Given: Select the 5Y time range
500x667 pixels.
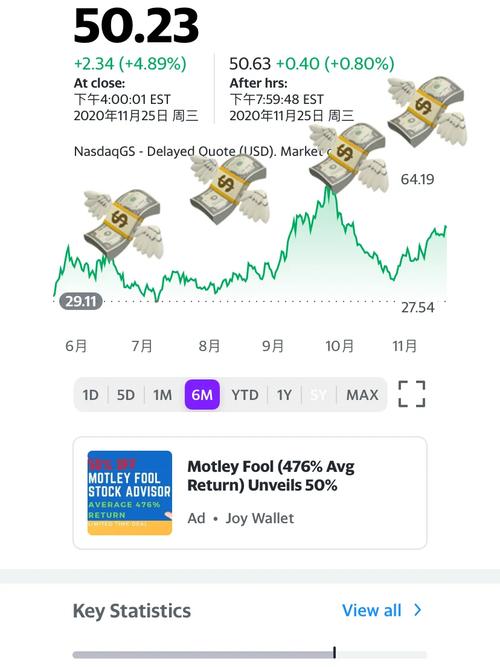Looking at the screenshot, I should [319, 395].
